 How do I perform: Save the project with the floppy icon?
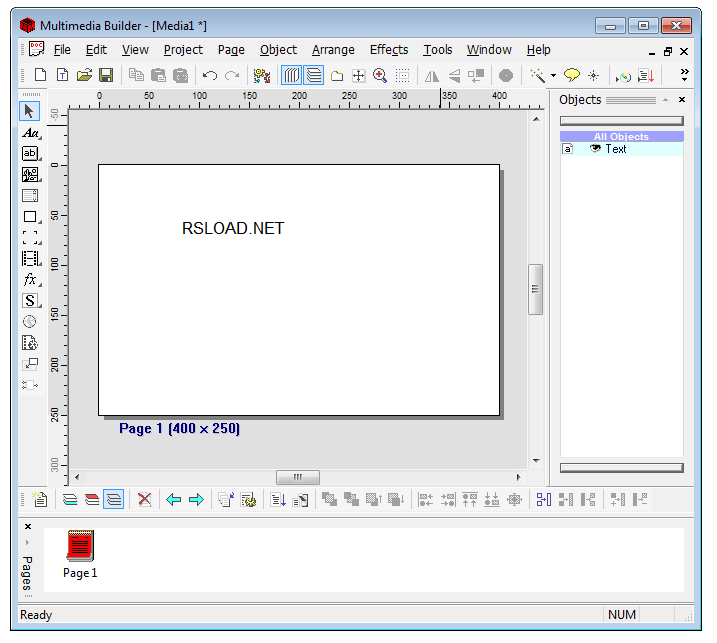pyautogui.click(x=106, y=75)
